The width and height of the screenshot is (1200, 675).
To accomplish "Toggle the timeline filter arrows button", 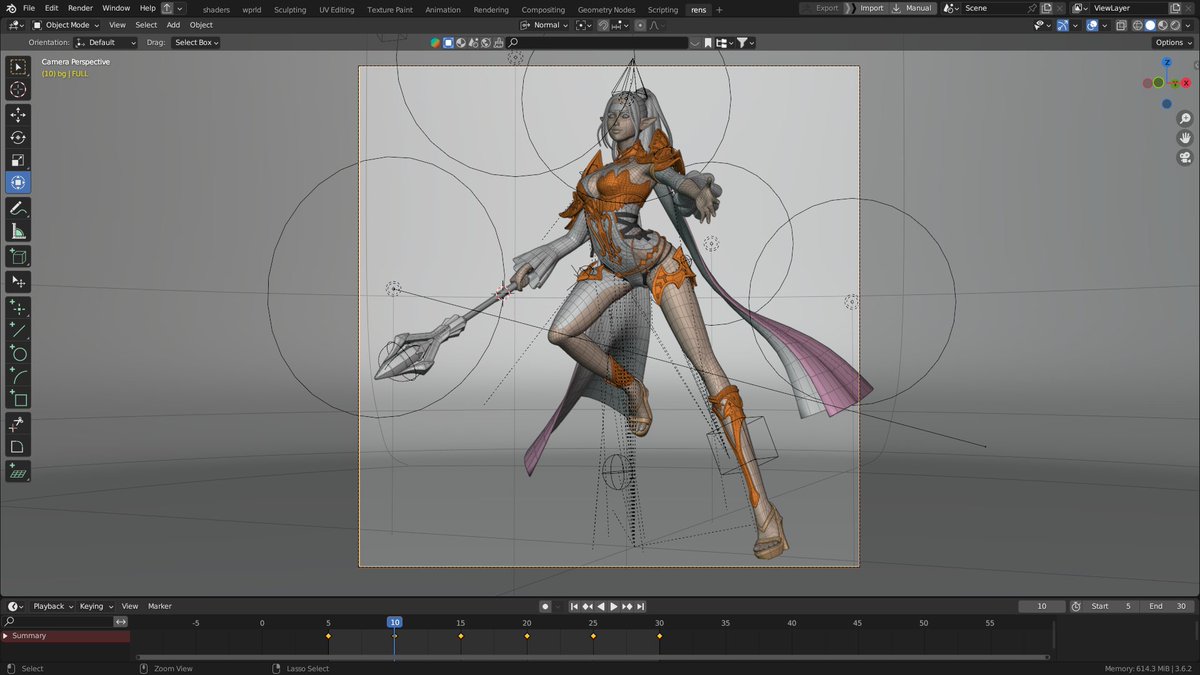I will tap(121, 621).
